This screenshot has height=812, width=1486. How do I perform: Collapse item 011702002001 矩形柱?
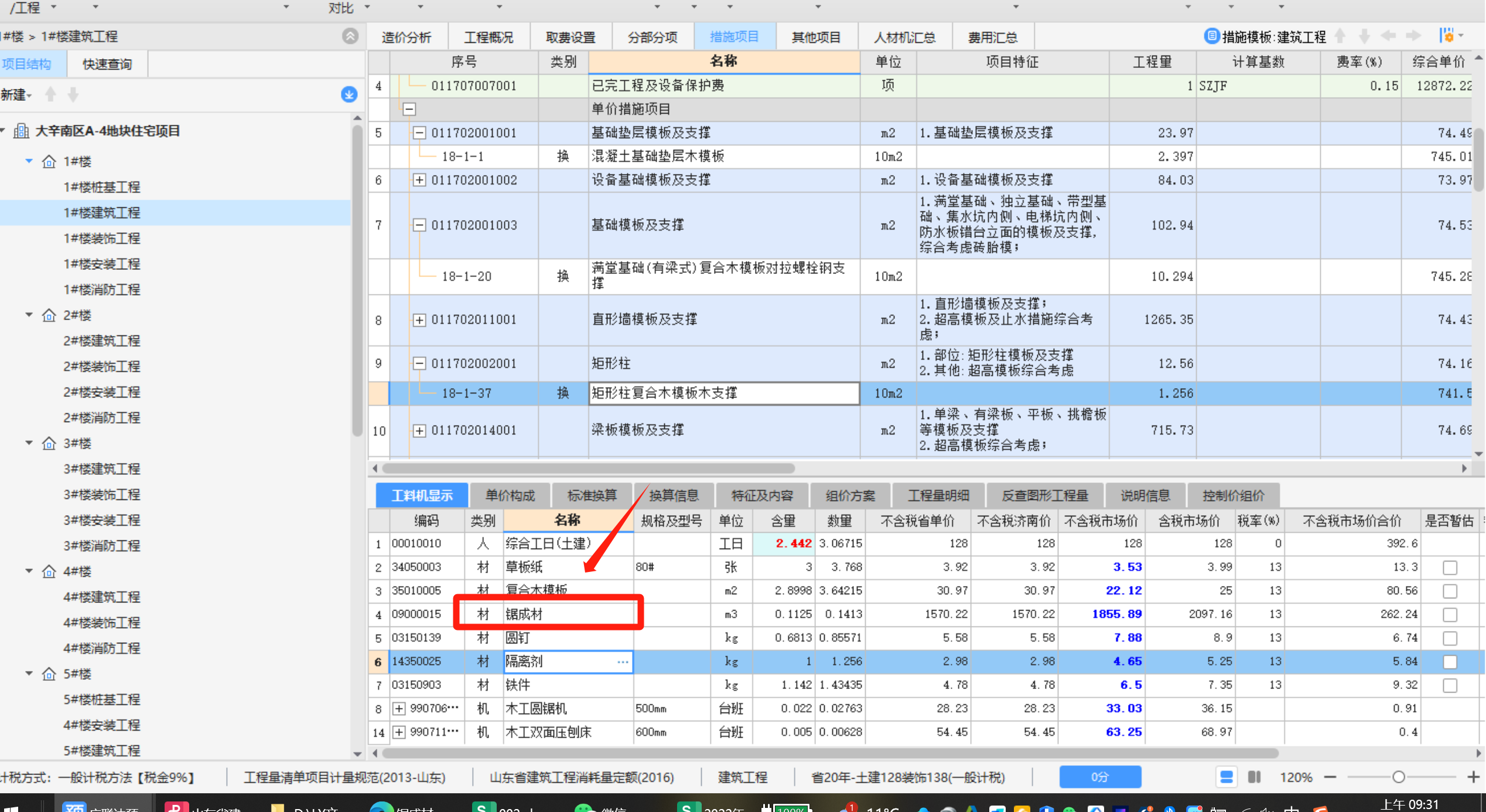[x=419, y=364]
